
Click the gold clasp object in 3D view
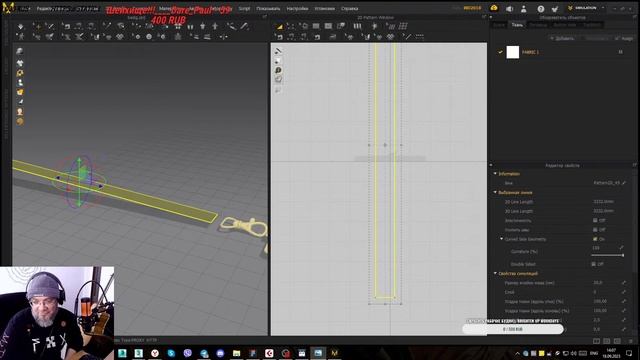pyautogui.click(x=244, y=227)
